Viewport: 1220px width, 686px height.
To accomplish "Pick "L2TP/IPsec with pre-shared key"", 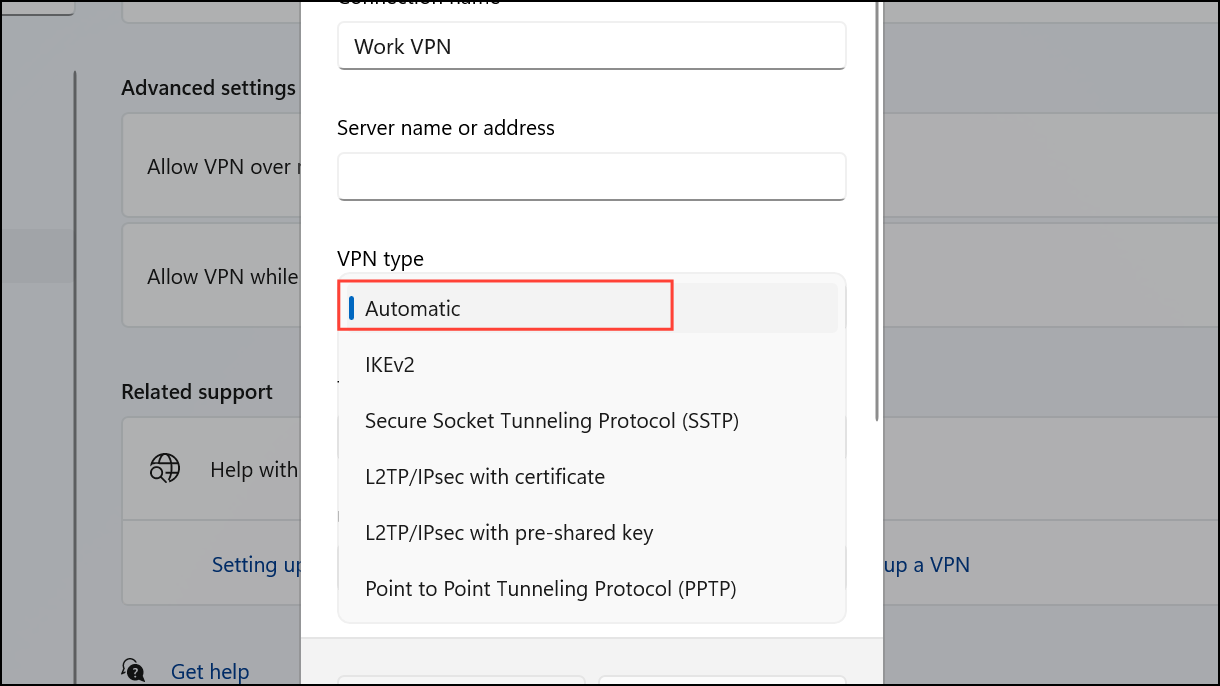I will point(508,533).
